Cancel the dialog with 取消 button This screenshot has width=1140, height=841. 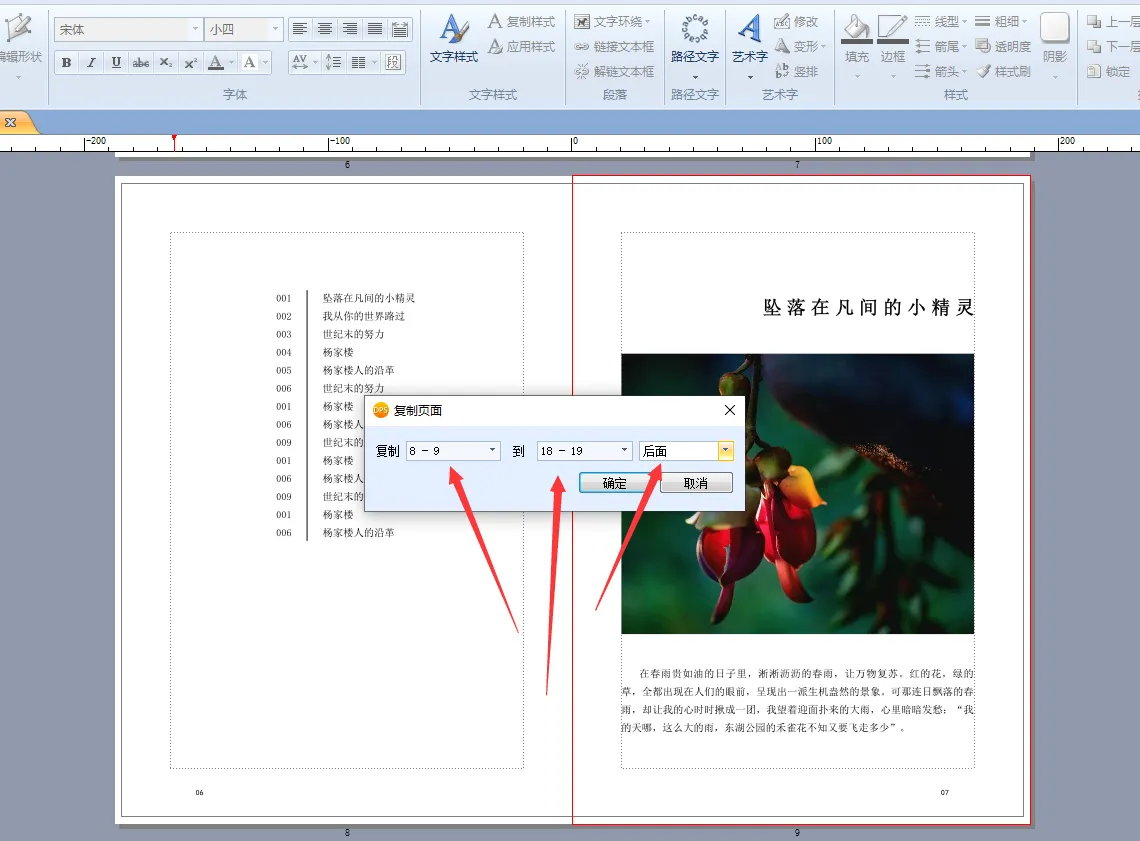pyautogui.click(x=696, y=483)
